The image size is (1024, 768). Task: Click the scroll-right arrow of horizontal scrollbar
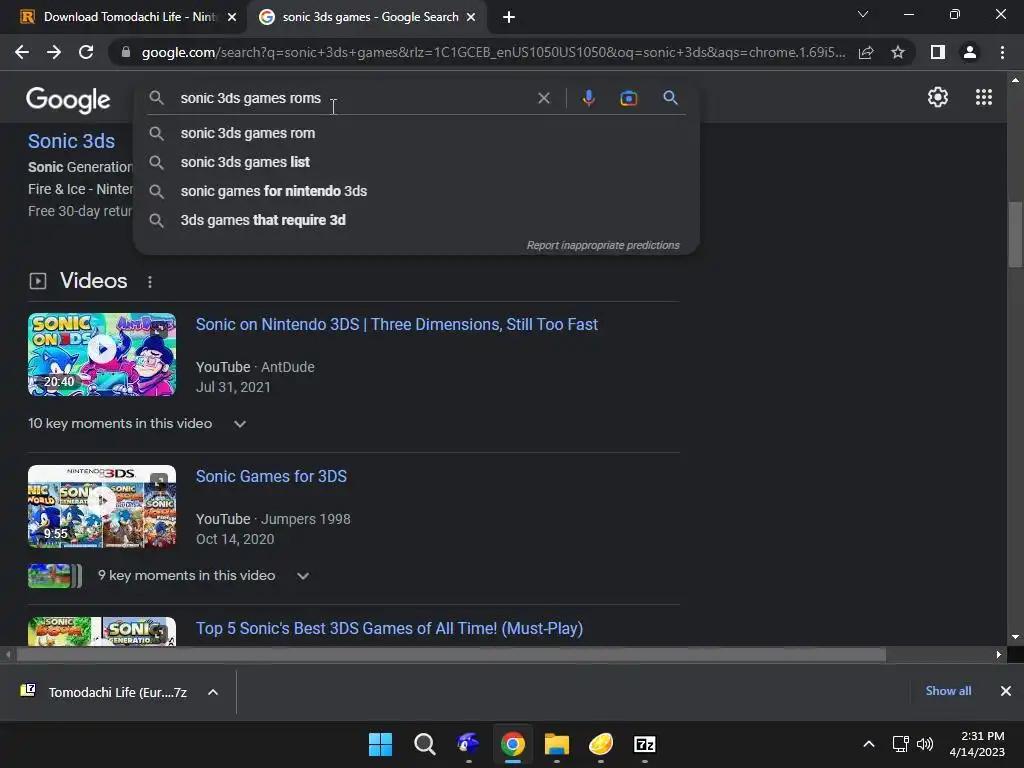click(x=999, y=654)
